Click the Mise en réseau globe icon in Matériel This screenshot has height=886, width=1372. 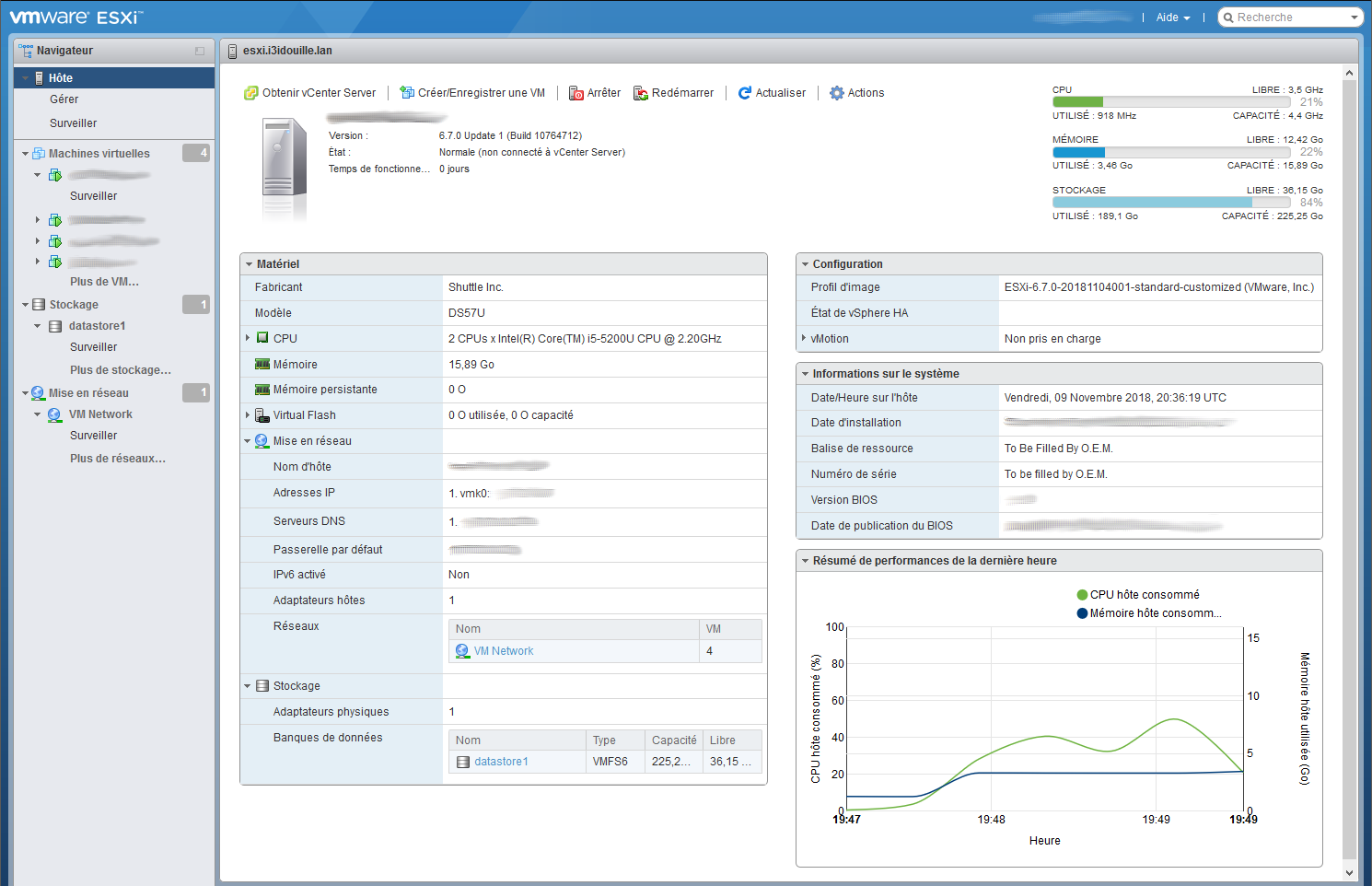262,441
